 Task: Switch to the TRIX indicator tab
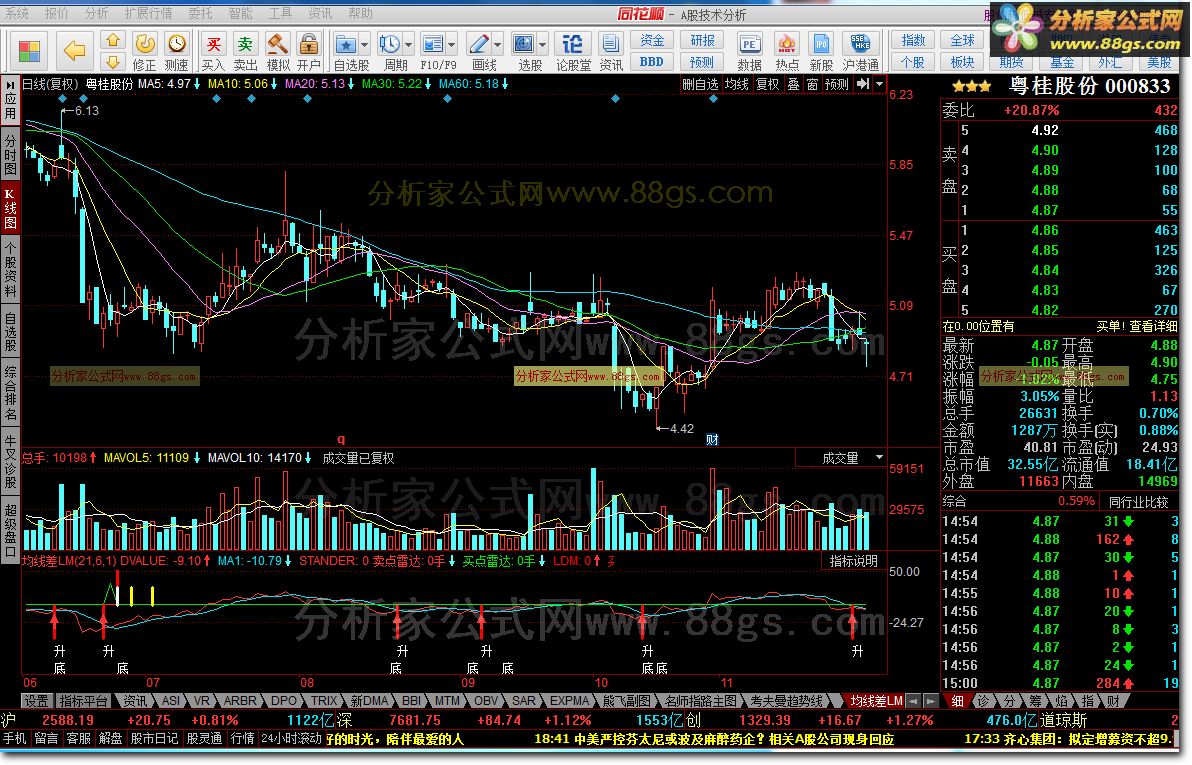[x=324, y=700]
